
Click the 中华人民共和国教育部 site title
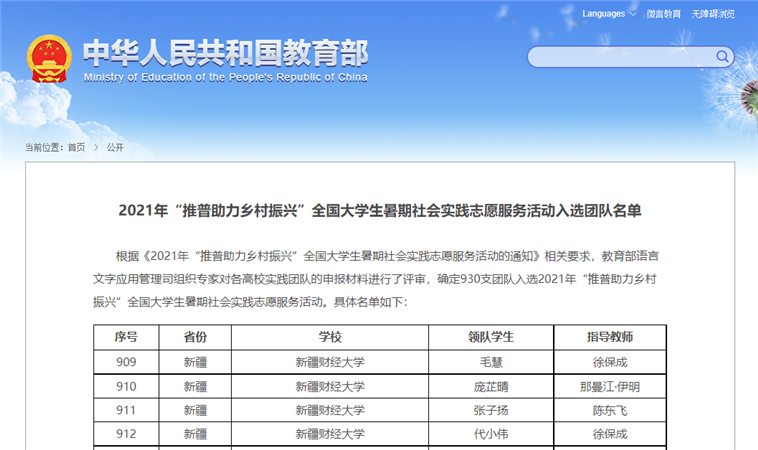coord(225,53)
